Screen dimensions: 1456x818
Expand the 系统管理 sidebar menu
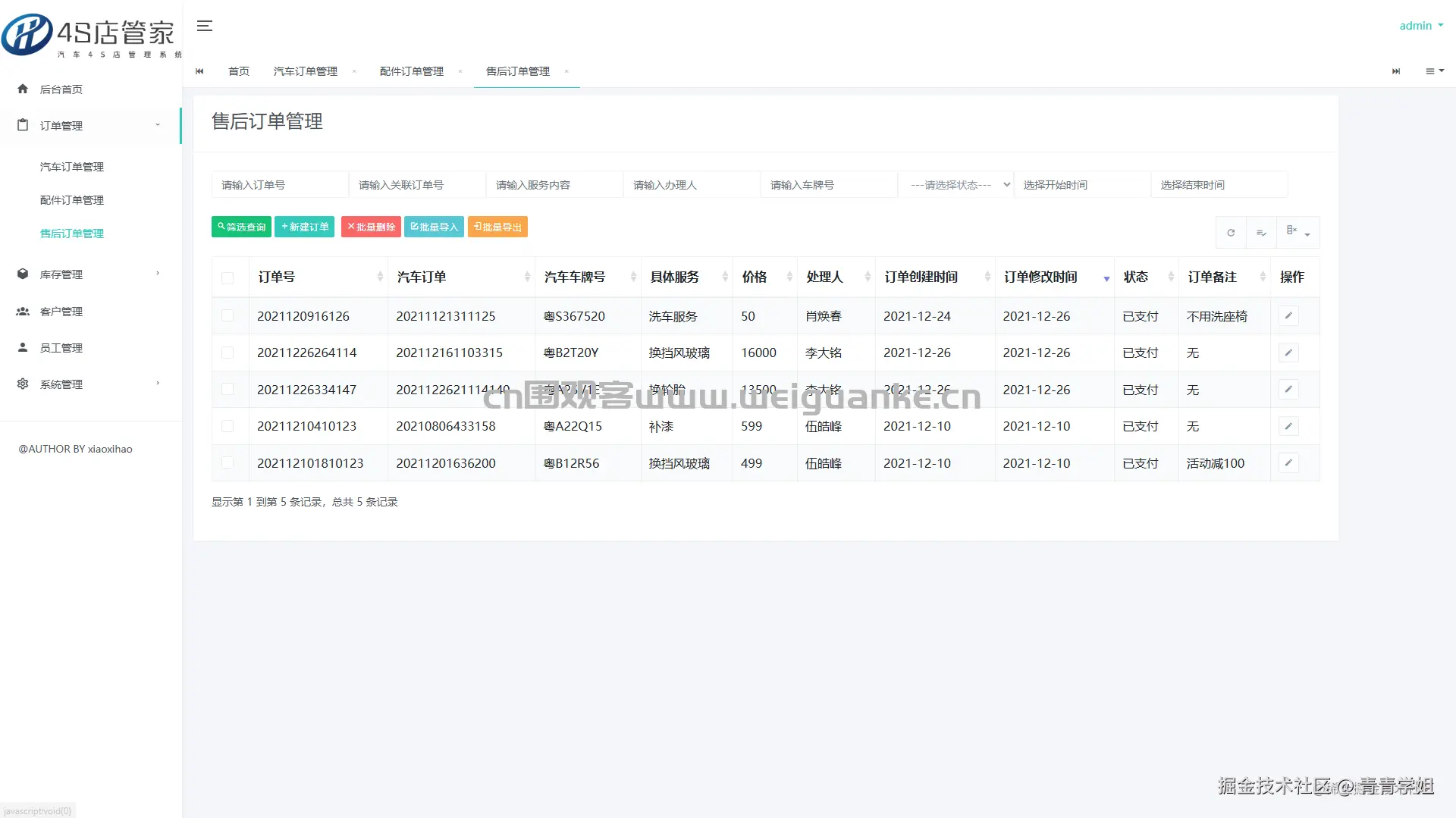tap(91, 384)
